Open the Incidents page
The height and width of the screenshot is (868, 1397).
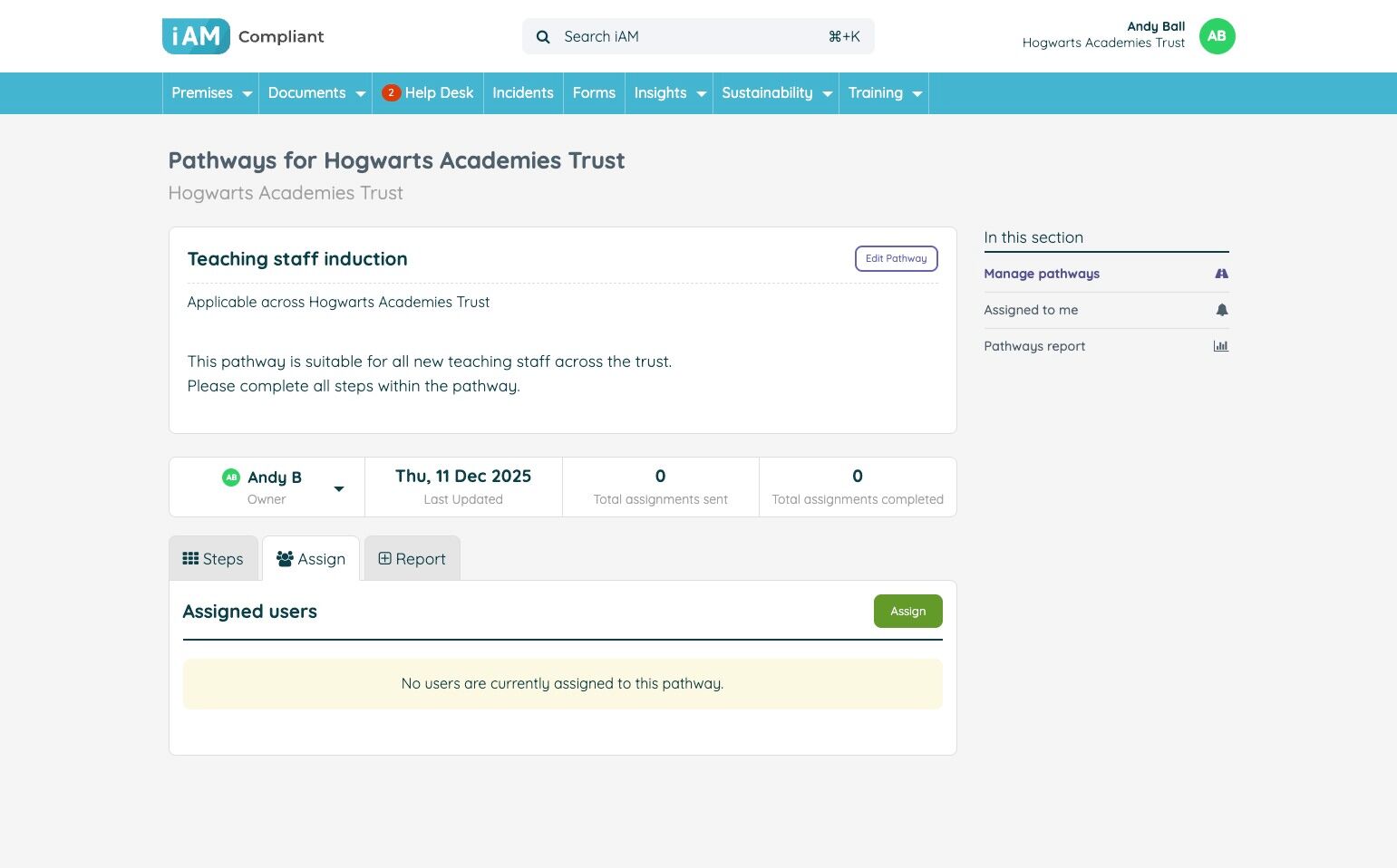tap(523, 93)
